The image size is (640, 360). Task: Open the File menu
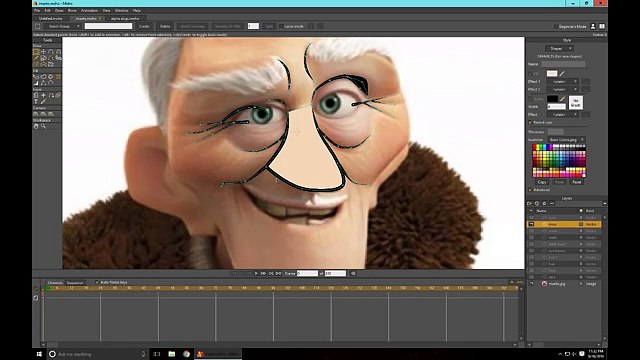[37, 11]
